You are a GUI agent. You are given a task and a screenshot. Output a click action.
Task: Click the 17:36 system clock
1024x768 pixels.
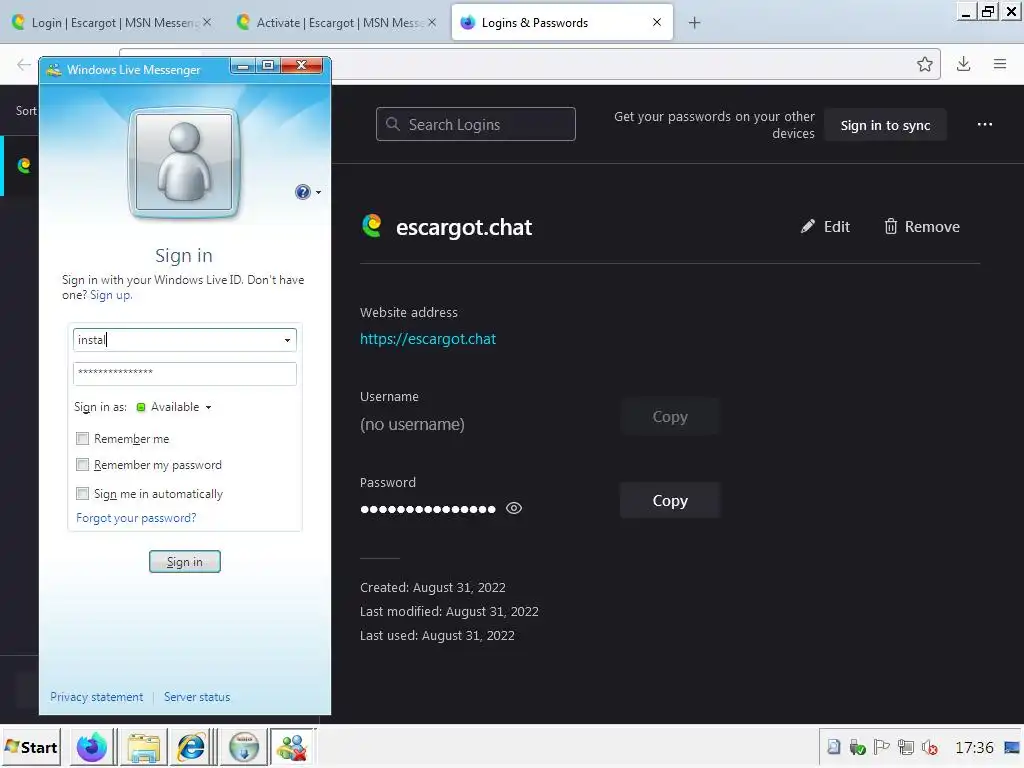click(974, 747)
